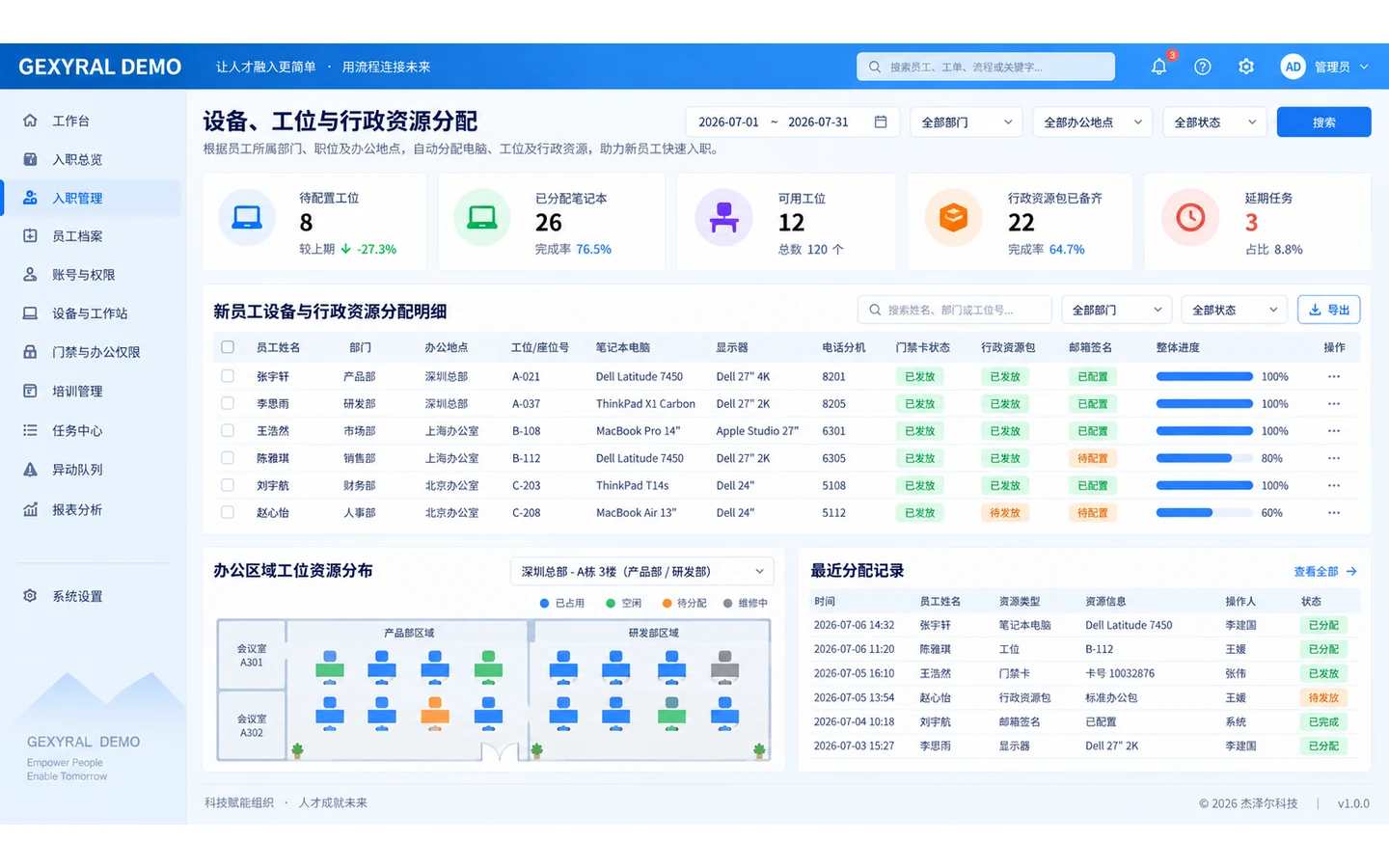Open row actions for 王浩然
The height and width of the screenshot is (868, 1389).
pos(1334,431)
